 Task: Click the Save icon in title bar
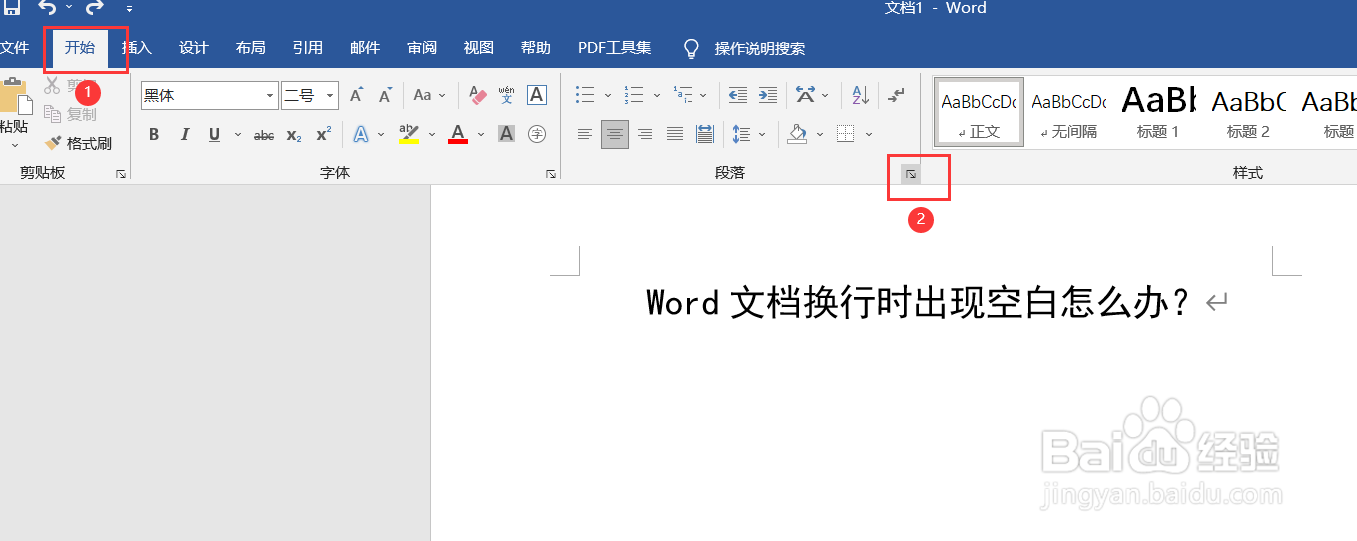pos(12,7)
